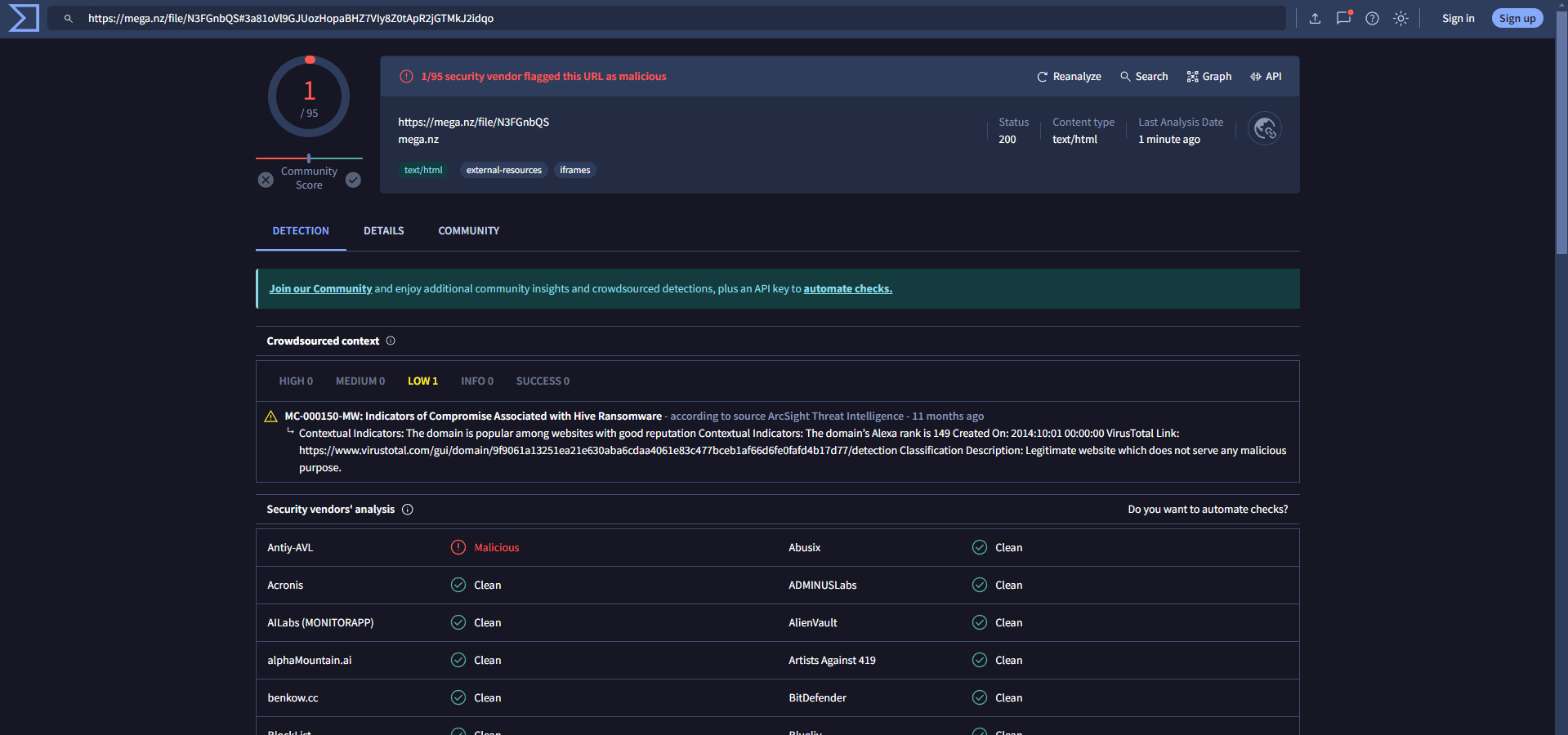Click the 1 minute ago analysis date
Viewport: 1568px width, 735px height.
click(x=1169, y=140)
